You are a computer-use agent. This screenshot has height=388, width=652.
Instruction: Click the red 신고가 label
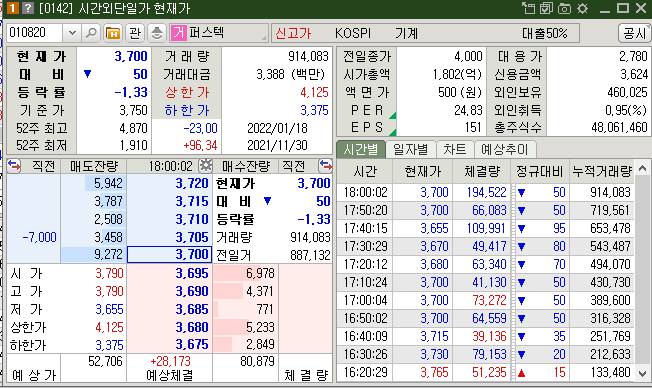coord(293,33)
